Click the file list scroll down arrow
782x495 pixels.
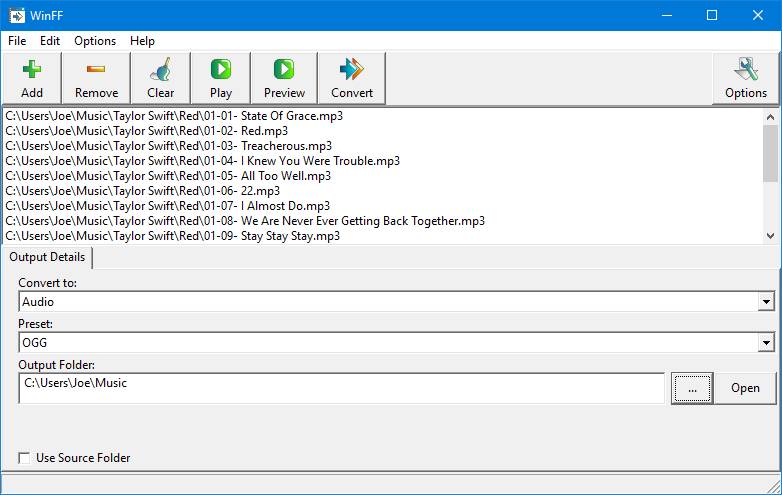[x=770, y=236]
